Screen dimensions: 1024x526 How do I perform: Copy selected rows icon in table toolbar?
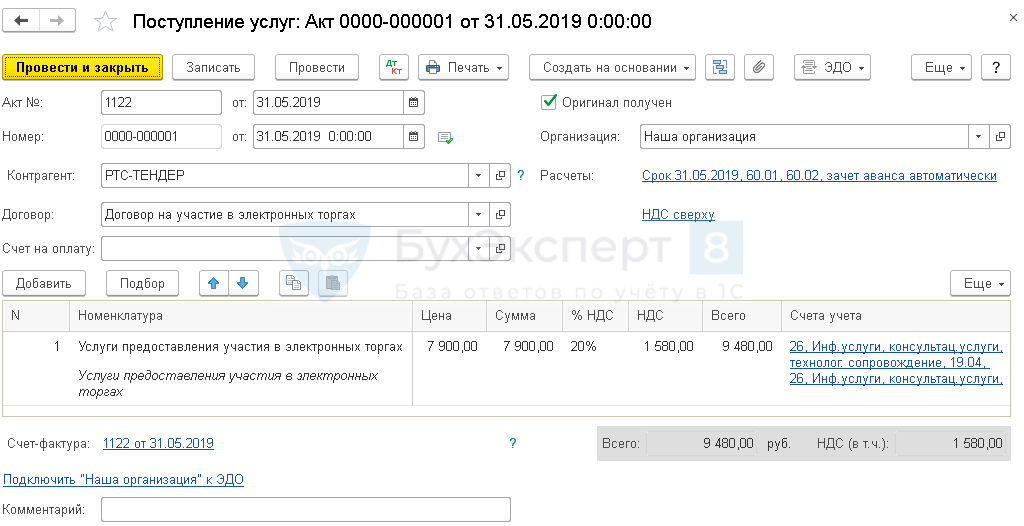click(293, 283)
